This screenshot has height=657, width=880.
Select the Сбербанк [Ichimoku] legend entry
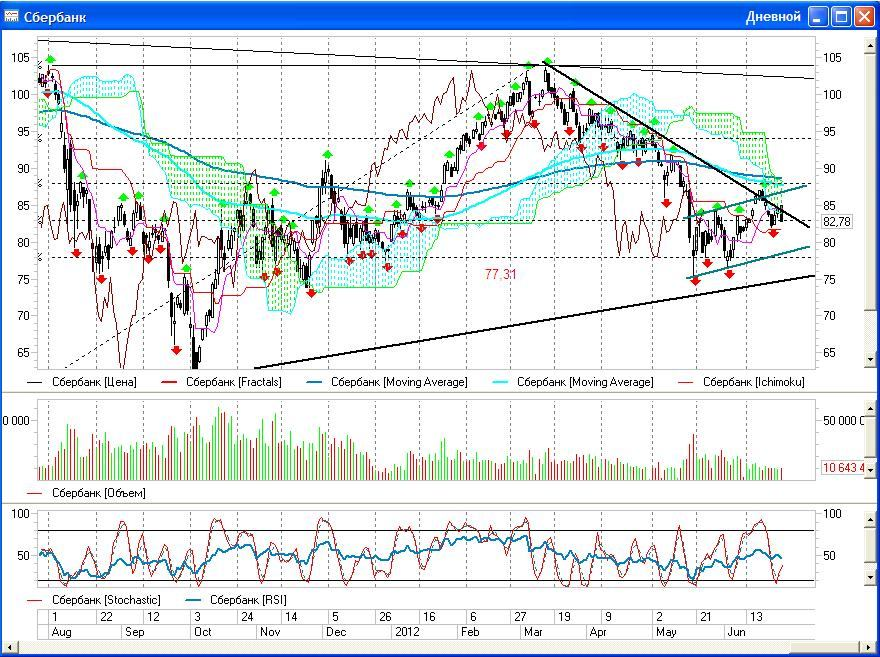pos(753,381)
